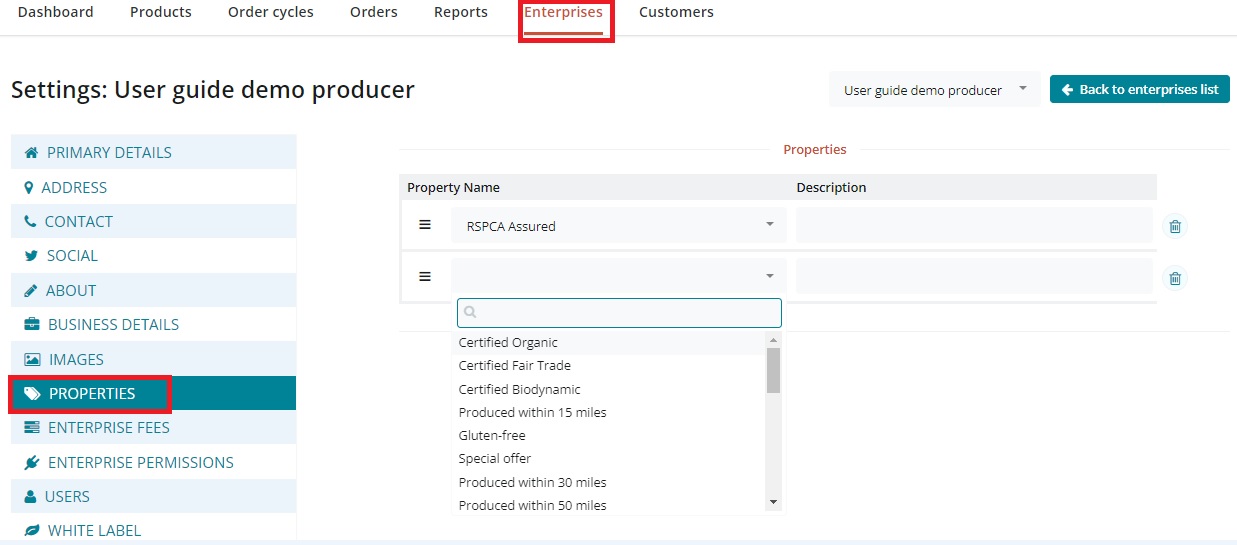Open the User guide demo producer selector
The height and width of the screenshot is (545, 1237).
click(x=934, y=90)
